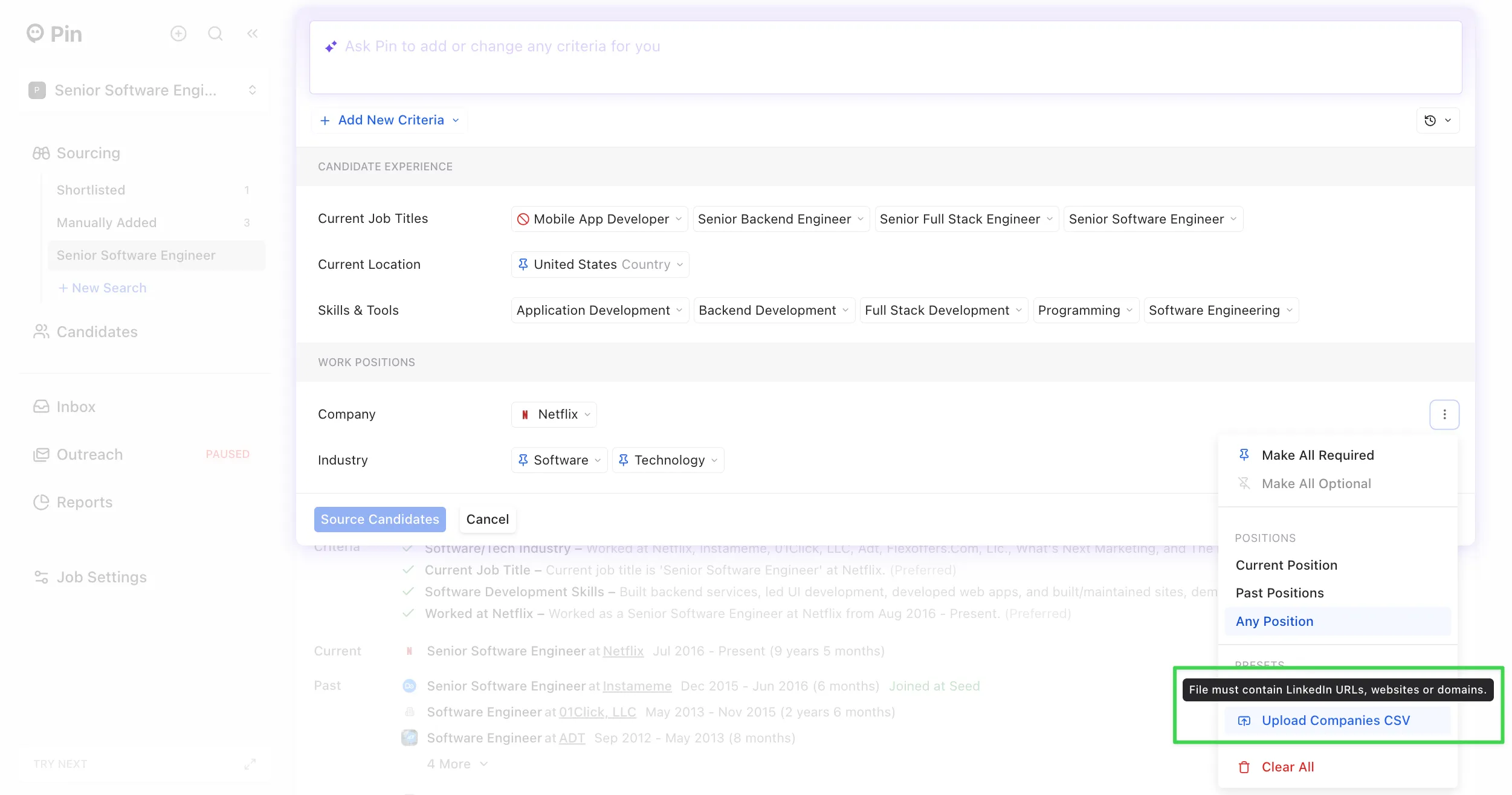This screenshot has width=1512, height=795.
Task: Choose Any Position option
Action: click(1338, 621)
